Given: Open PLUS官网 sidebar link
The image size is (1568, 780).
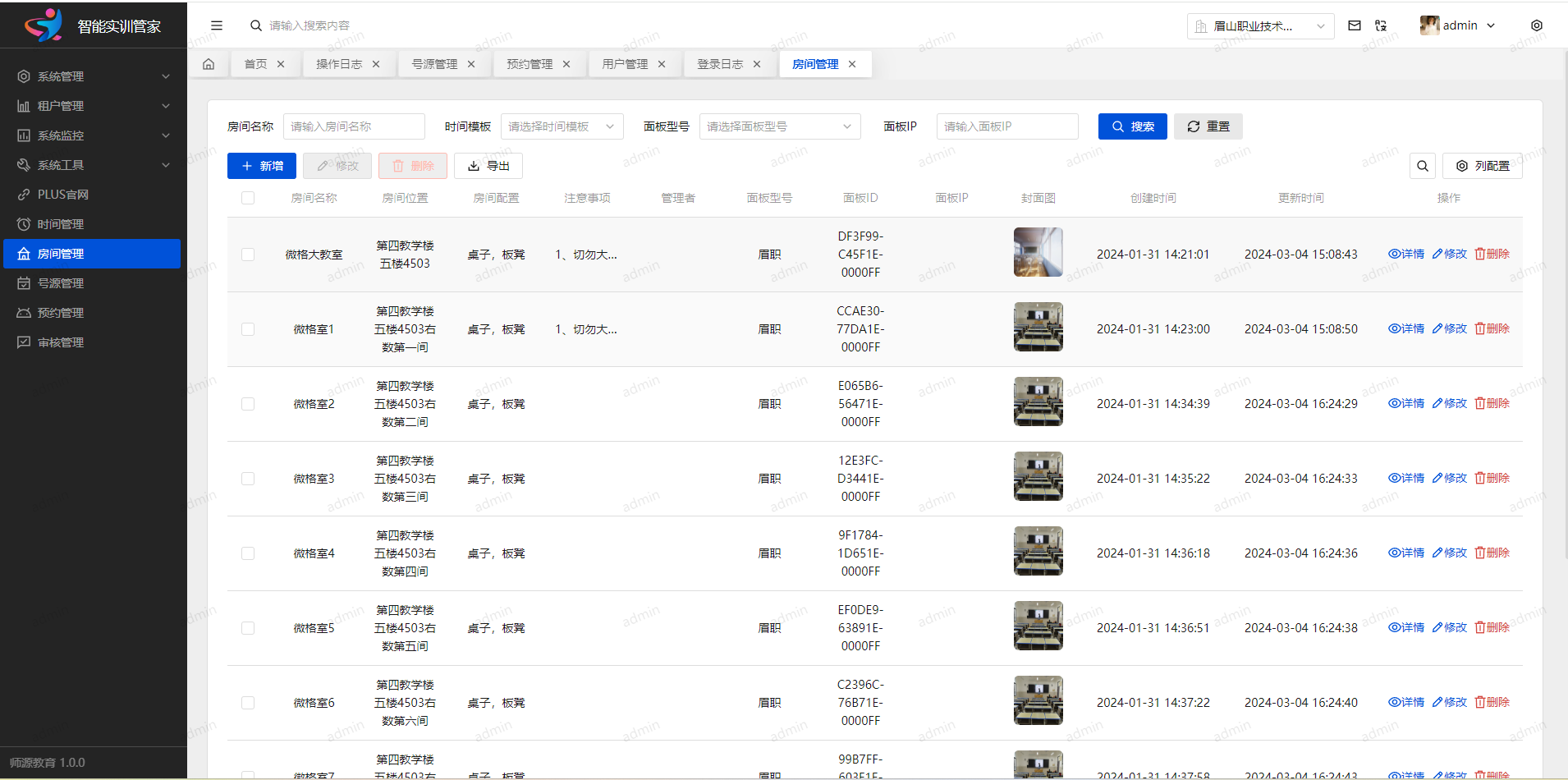Looking at the screenshot, I should 92,195.
